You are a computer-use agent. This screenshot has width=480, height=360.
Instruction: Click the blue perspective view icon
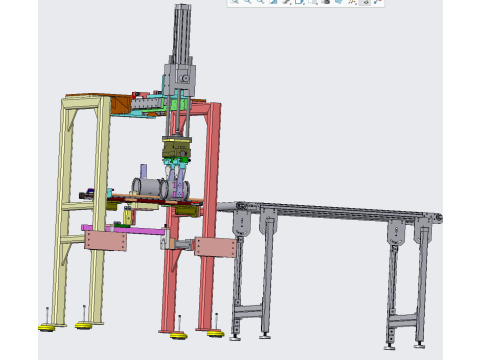coord(339,2)
